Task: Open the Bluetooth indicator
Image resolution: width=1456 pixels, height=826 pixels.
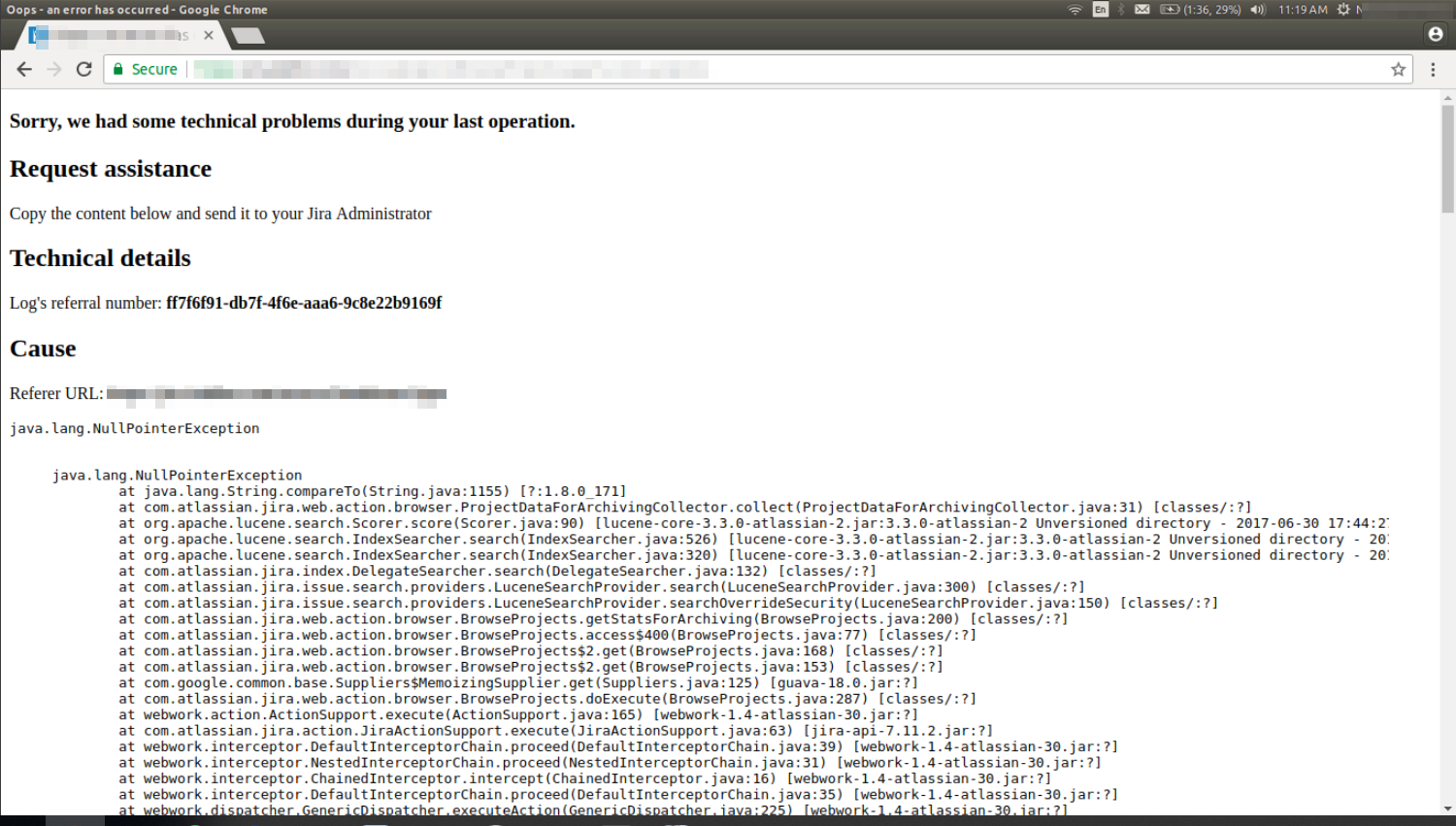Action: click(1121, 10)
